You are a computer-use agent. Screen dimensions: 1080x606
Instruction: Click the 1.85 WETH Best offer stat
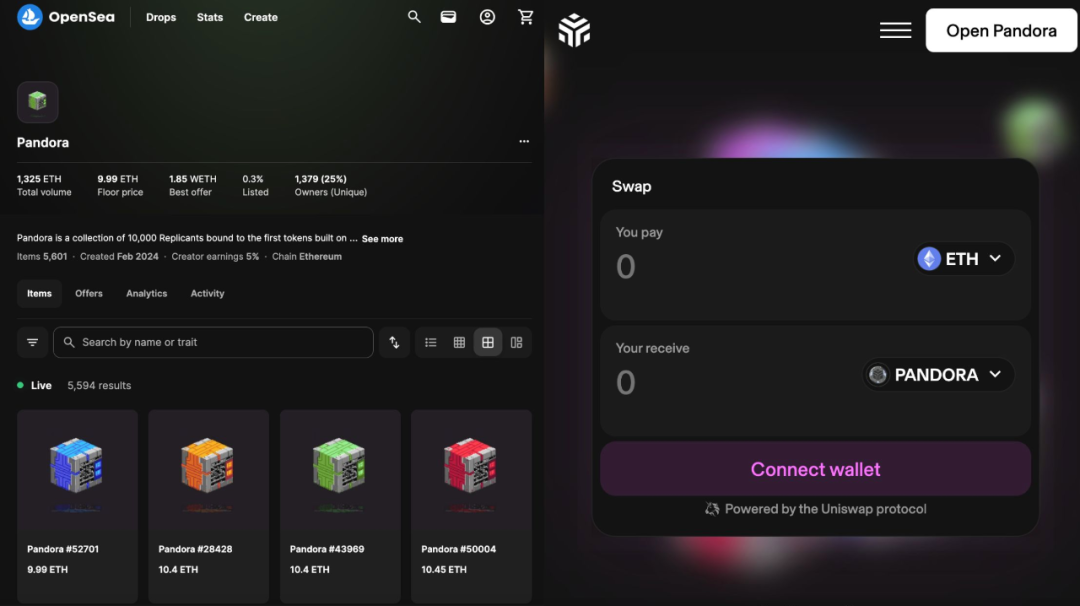(192, 185)
